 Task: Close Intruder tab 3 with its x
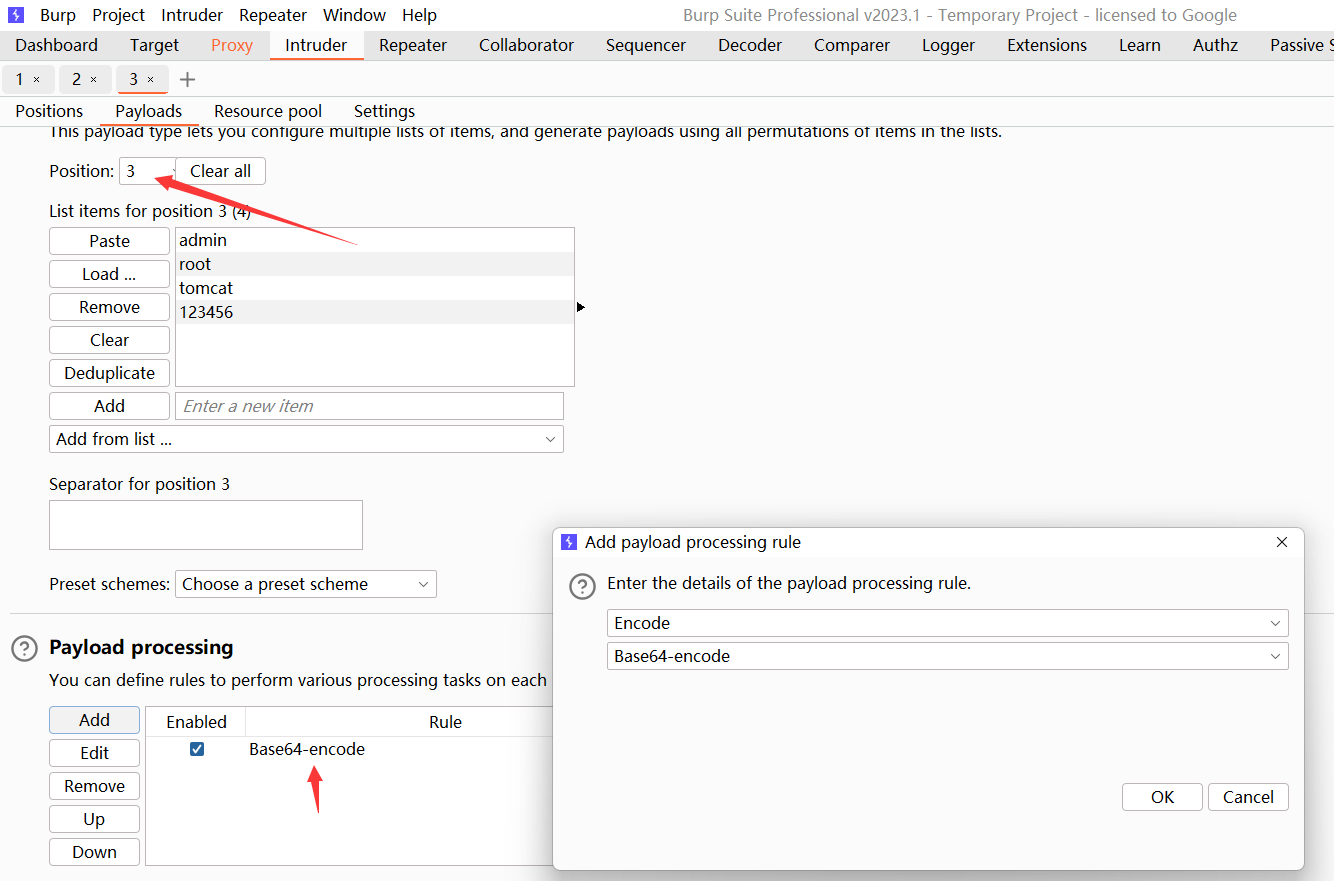pos(151,79)
